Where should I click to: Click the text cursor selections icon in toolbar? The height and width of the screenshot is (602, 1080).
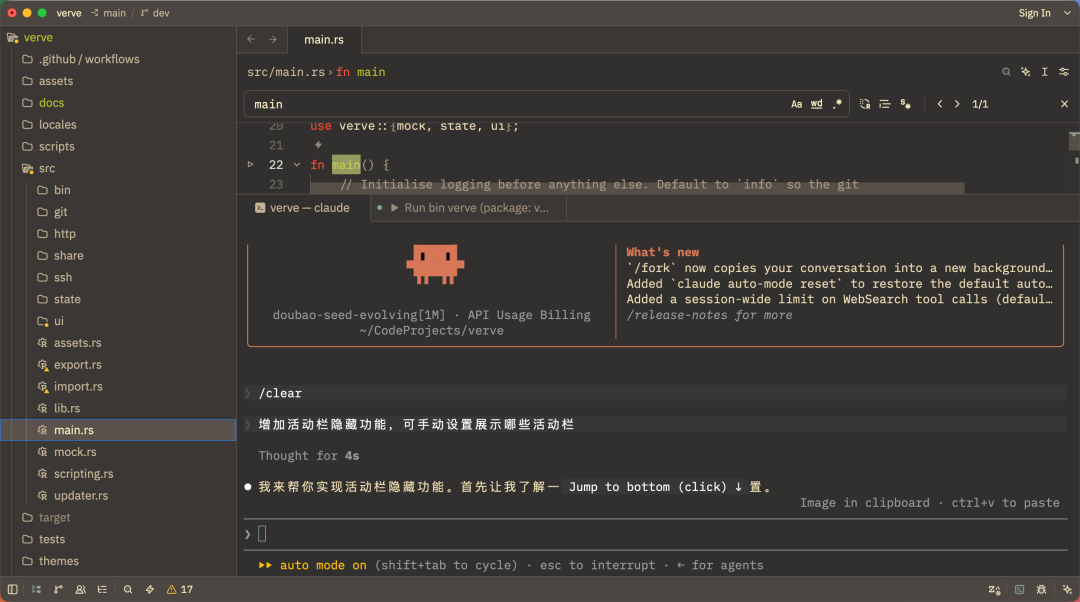(1045, 72)
